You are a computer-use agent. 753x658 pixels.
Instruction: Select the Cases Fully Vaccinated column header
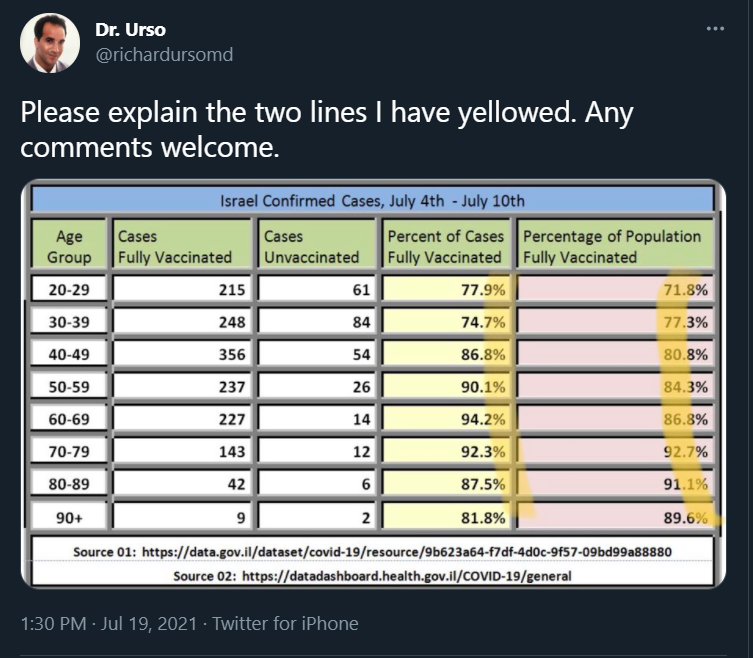pos(182,246)
